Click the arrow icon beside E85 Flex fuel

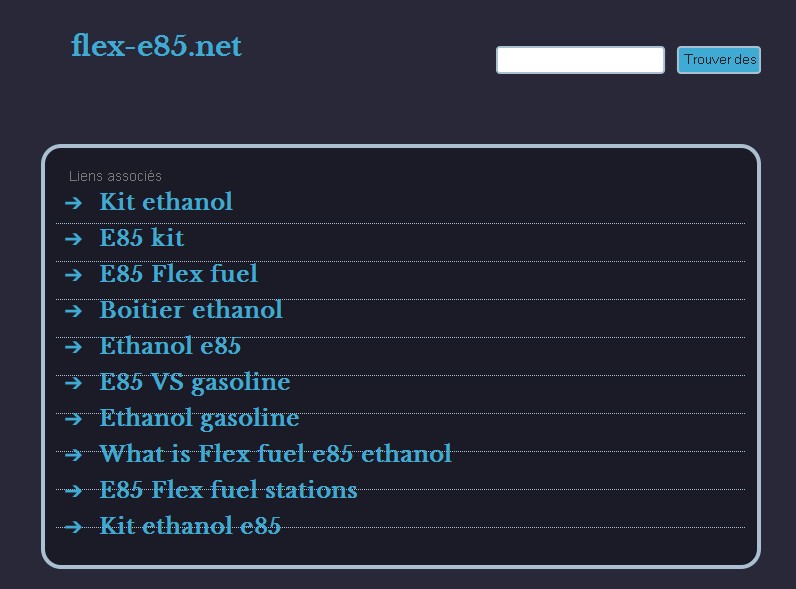[73, 275]
